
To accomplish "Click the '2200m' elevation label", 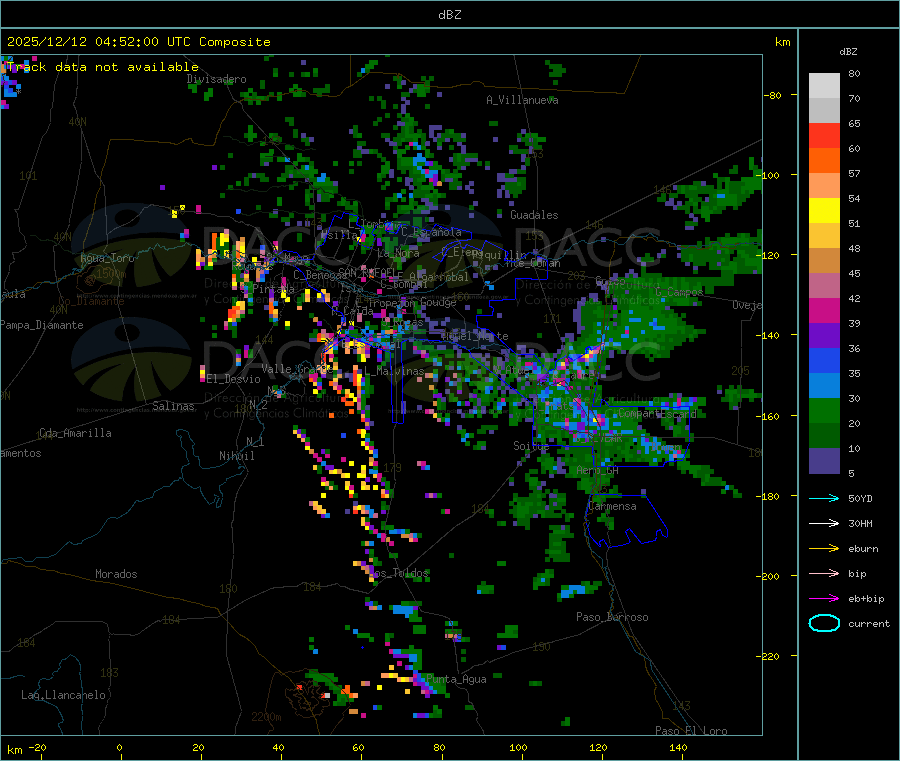I will click(x=266, y=717).
